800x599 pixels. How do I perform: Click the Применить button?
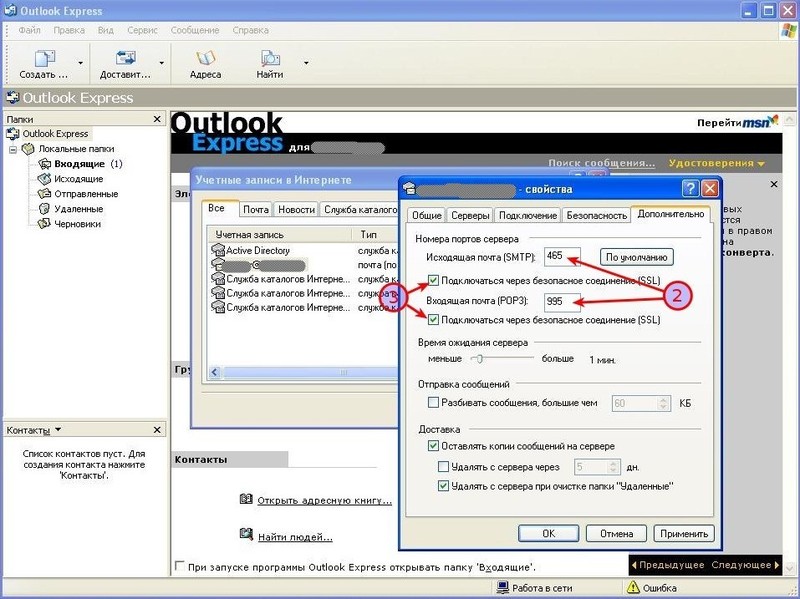(684, 533)
